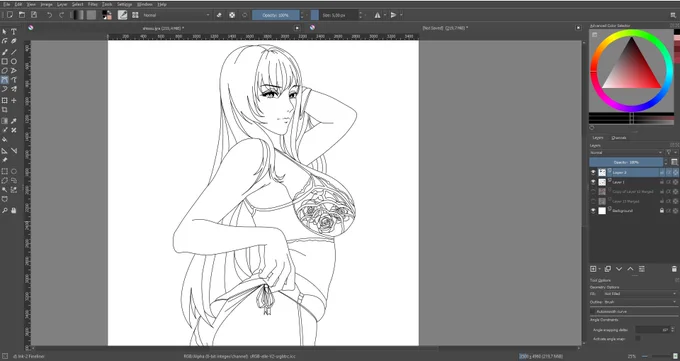The height and width of the screenshot is (361, 680).
Task: Toggle the lock on Background layer
Action: pyautogui.click(x=662, y=210)
